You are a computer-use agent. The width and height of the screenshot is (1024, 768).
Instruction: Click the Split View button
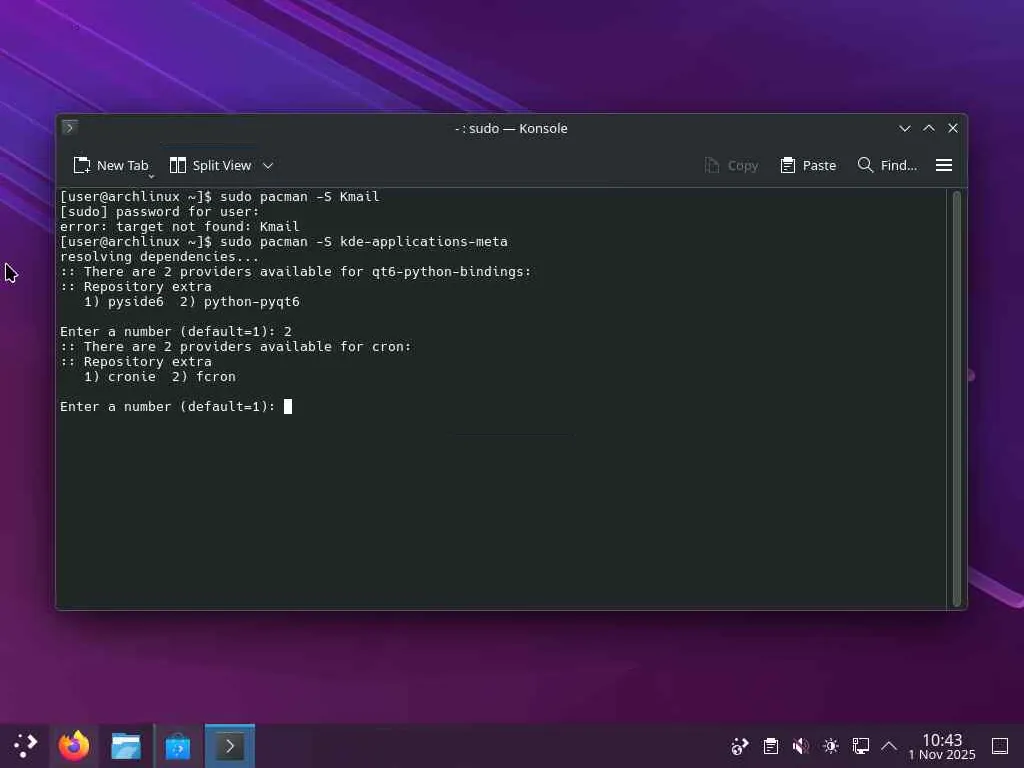tap(210, 166)
